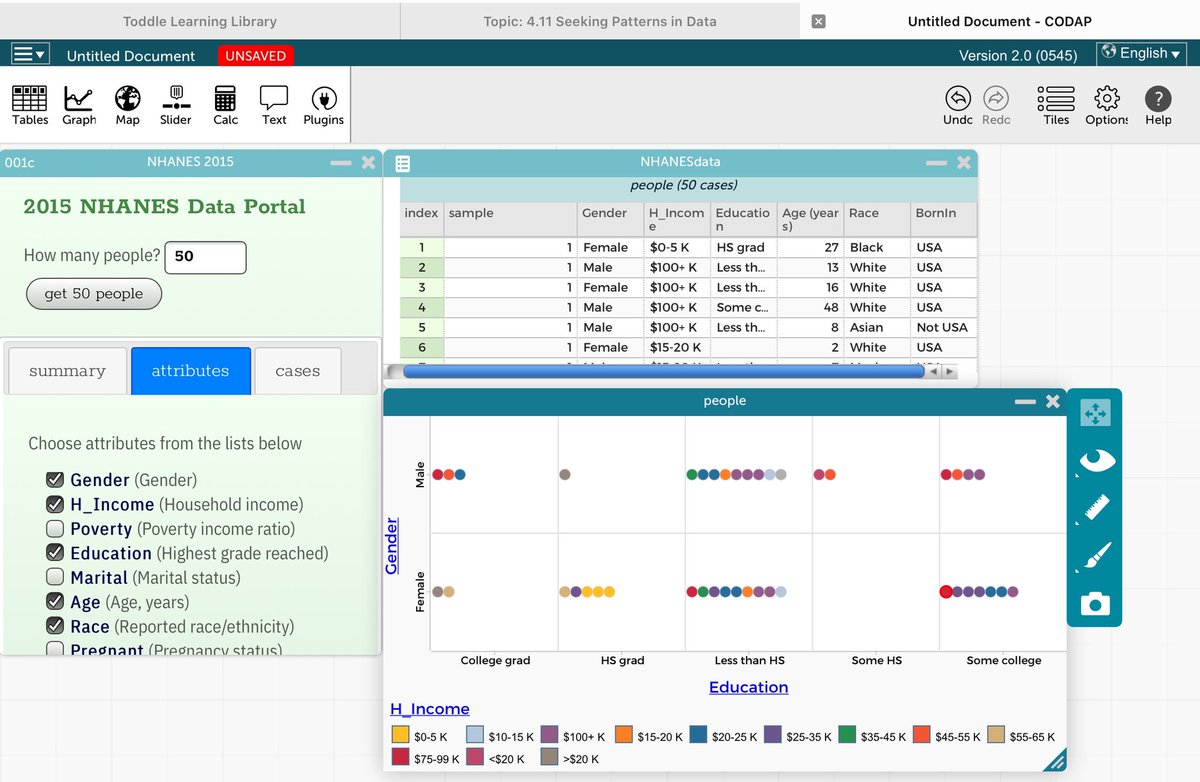
Task: Click the graph rescale arrows icon
Action: click(1095, 412)
